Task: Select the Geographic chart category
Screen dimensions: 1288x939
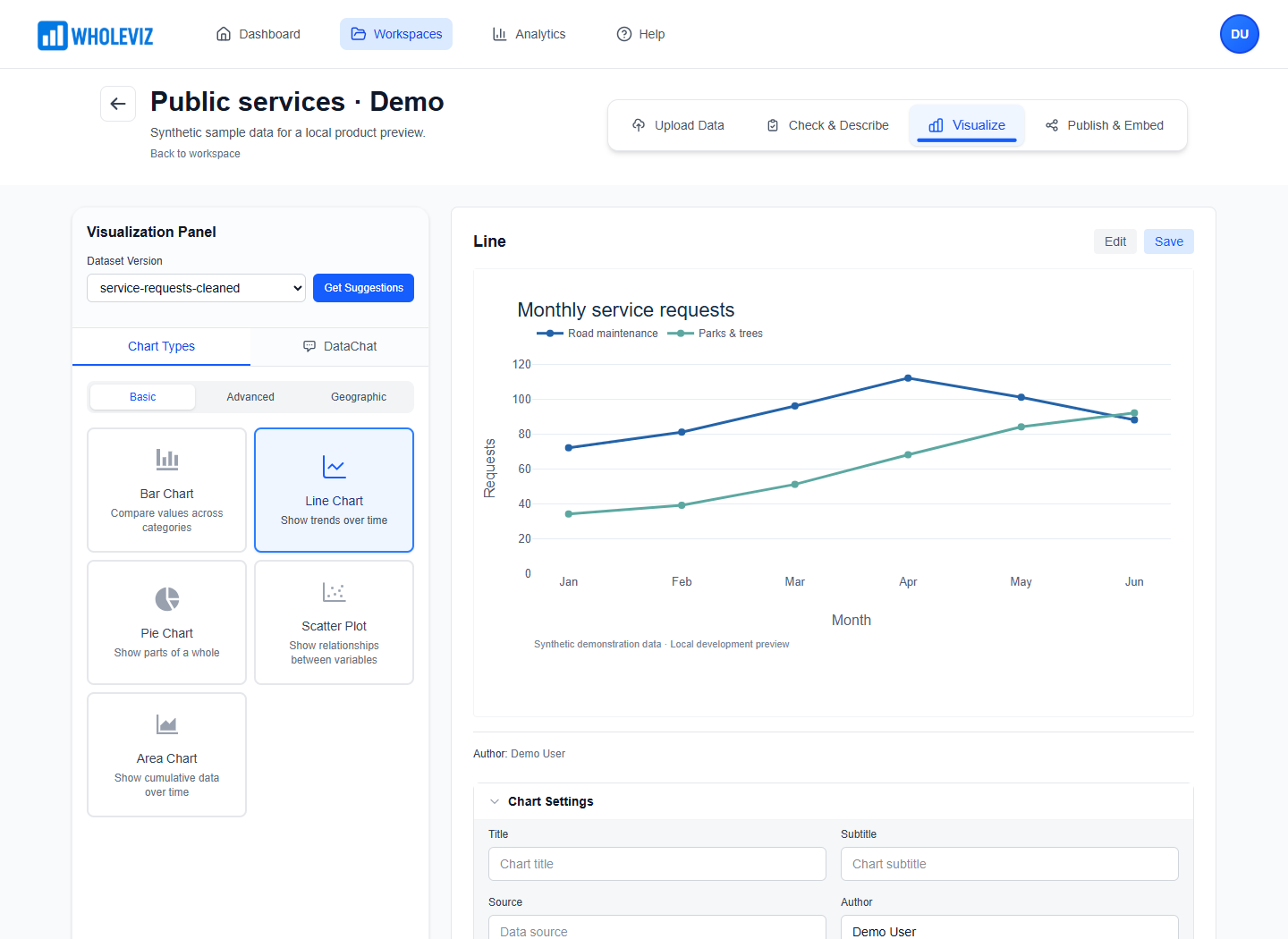Action: [x=359, y=397]
